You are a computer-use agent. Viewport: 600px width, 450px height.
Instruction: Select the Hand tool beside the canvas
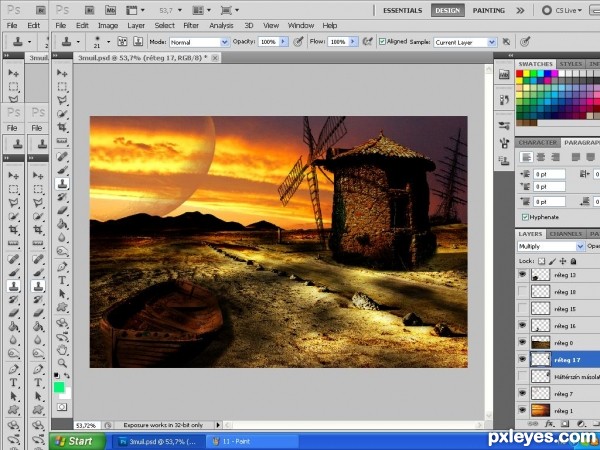[62, 349]
